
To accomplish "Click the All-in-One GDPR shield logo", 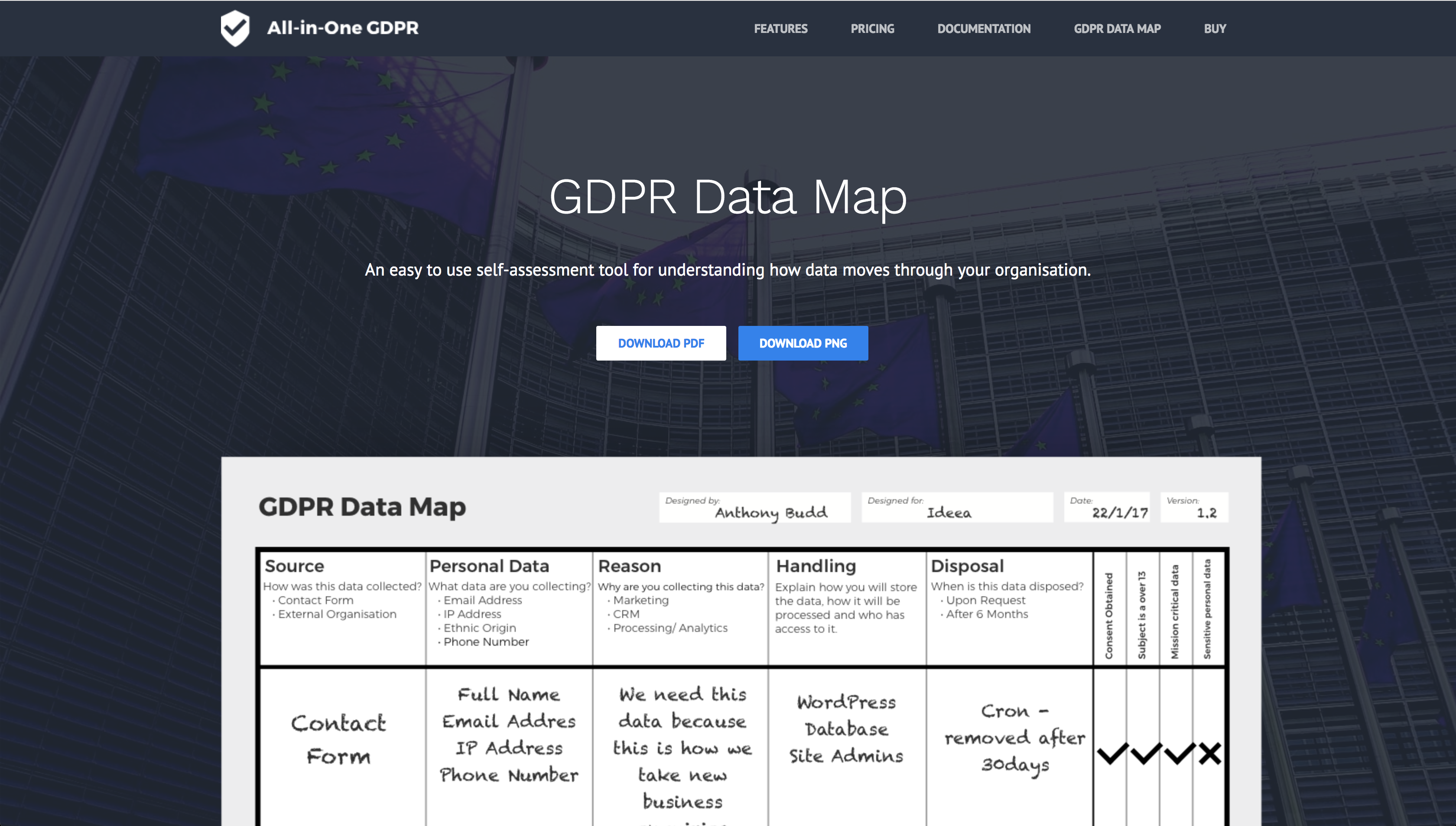I will coord(235,27).
